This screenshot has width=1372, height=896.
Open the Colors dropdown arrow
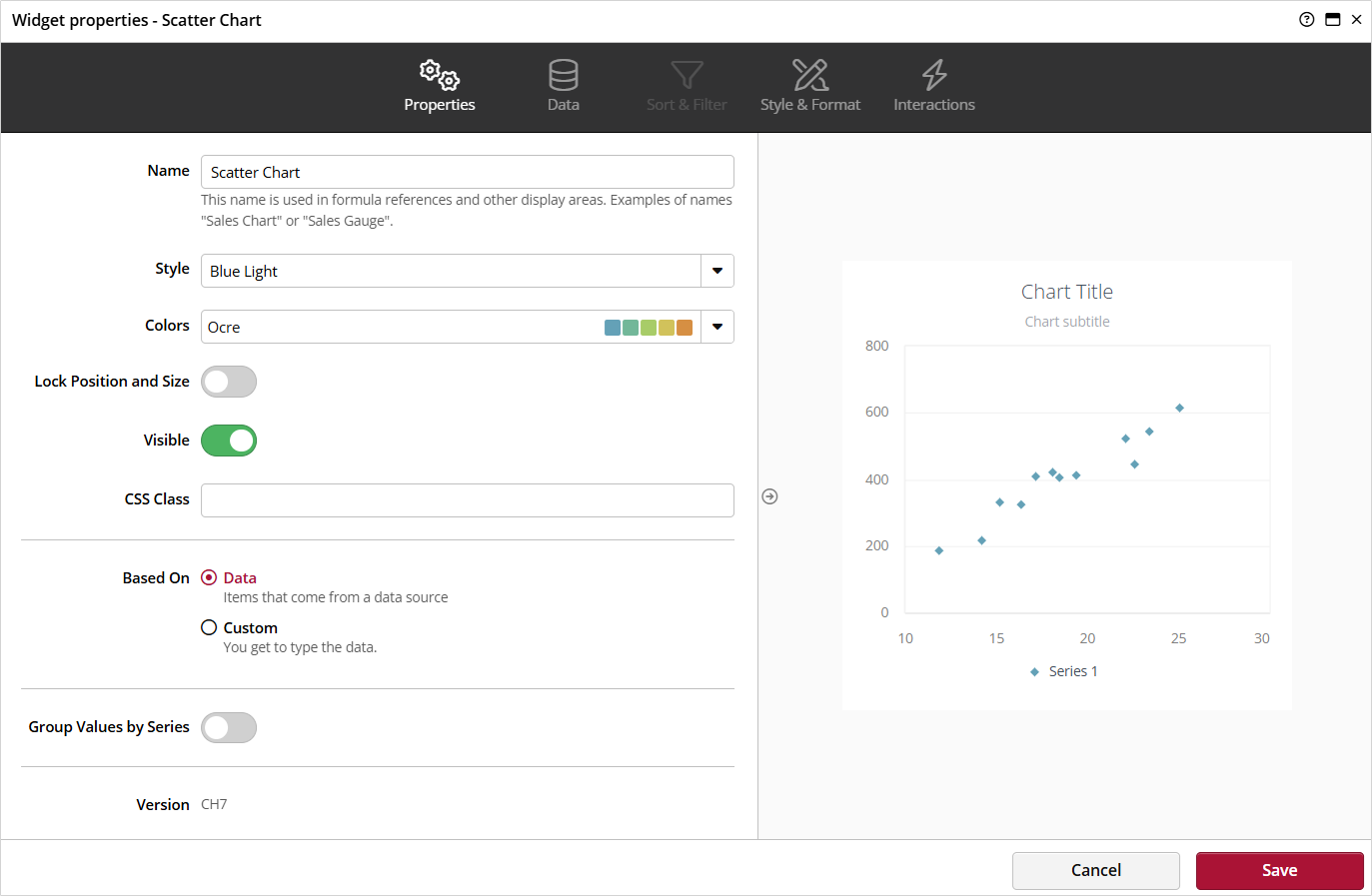pos(717,327)
